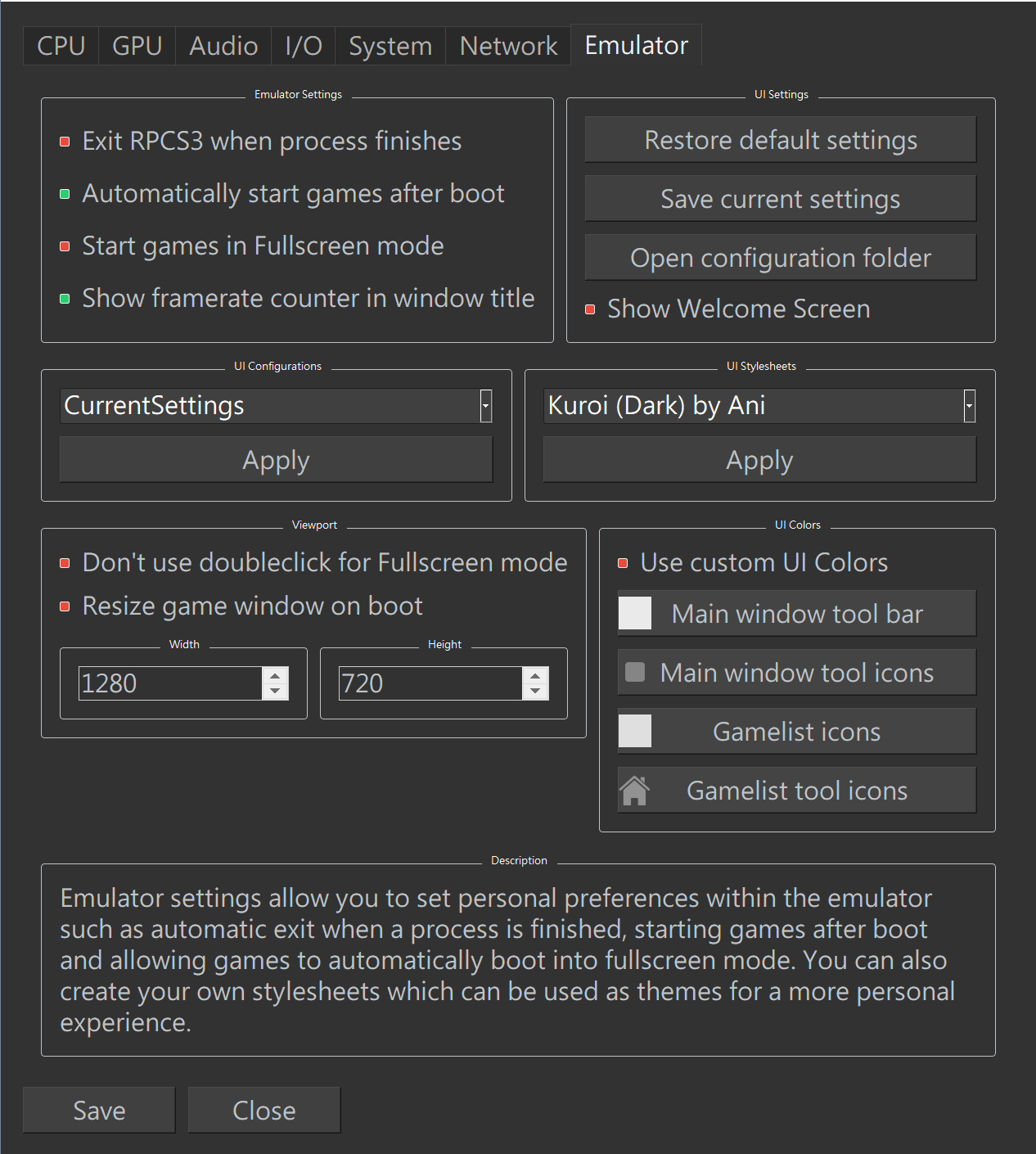Enable Start games in Fullscreen mode
This screenshot has height=1154, width=1036.
(x=65, y=246)
